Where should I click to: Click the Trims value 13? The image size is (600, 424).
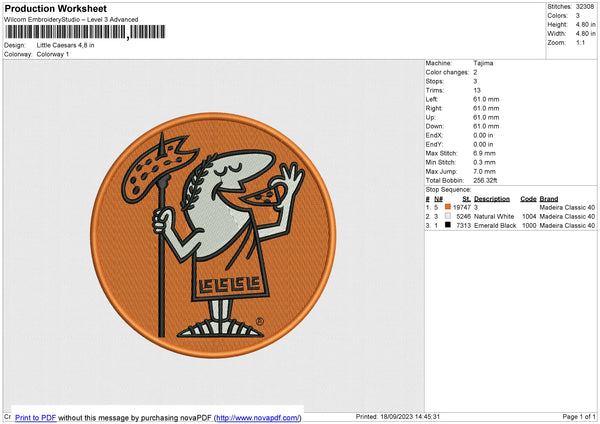[477, 90]
